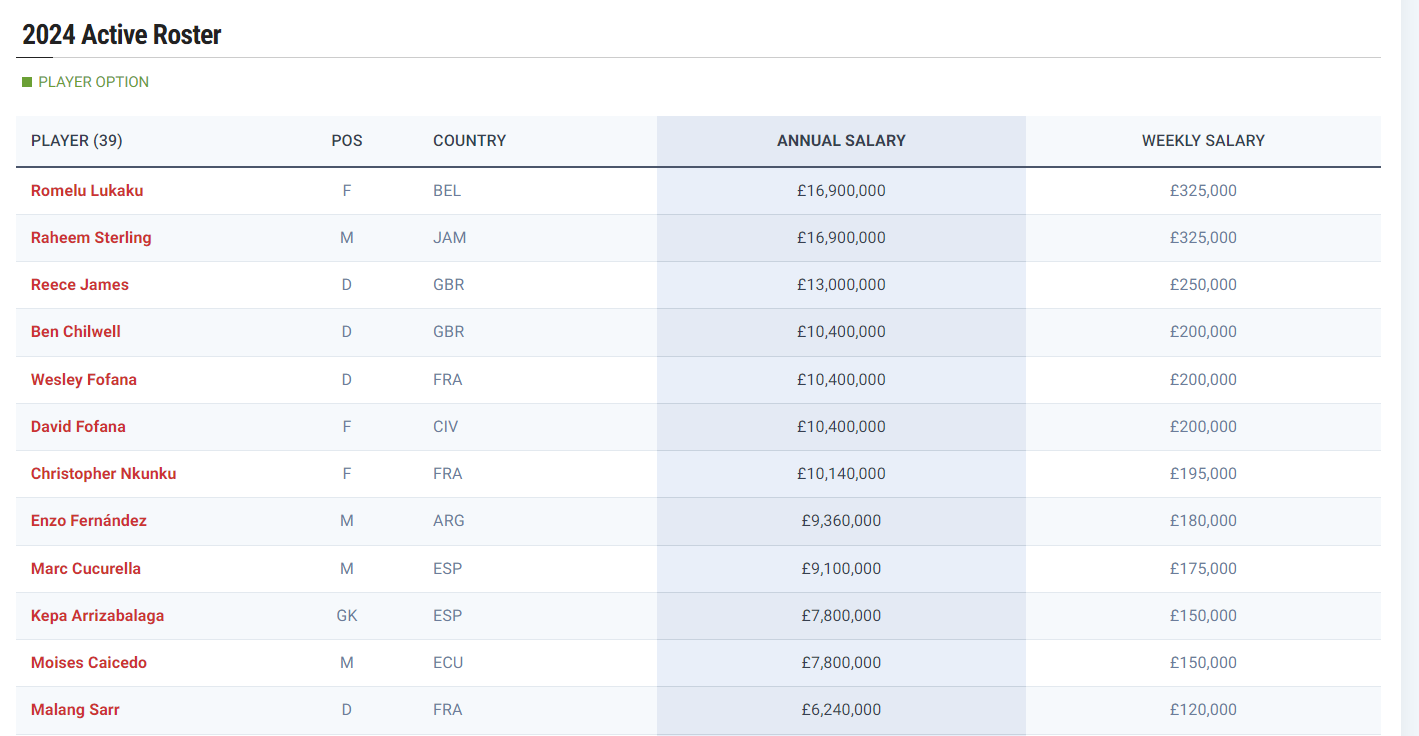Click the David Fofana link
1419x736 pixels.
(78, 427)
